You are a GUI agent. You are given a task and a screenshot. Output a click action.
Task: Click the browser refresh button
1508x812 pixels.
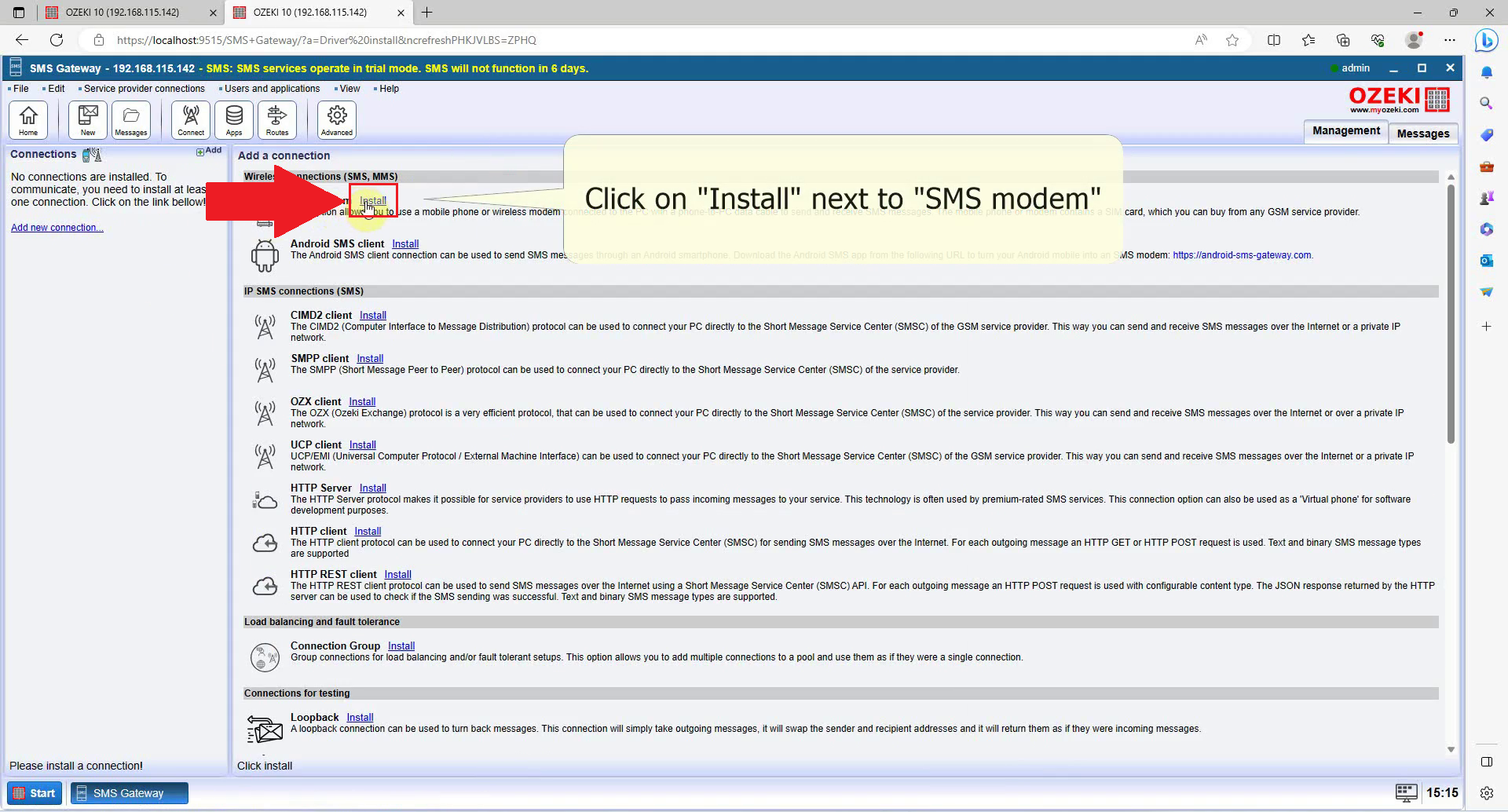pyautogui.click(x=57, y=40)
